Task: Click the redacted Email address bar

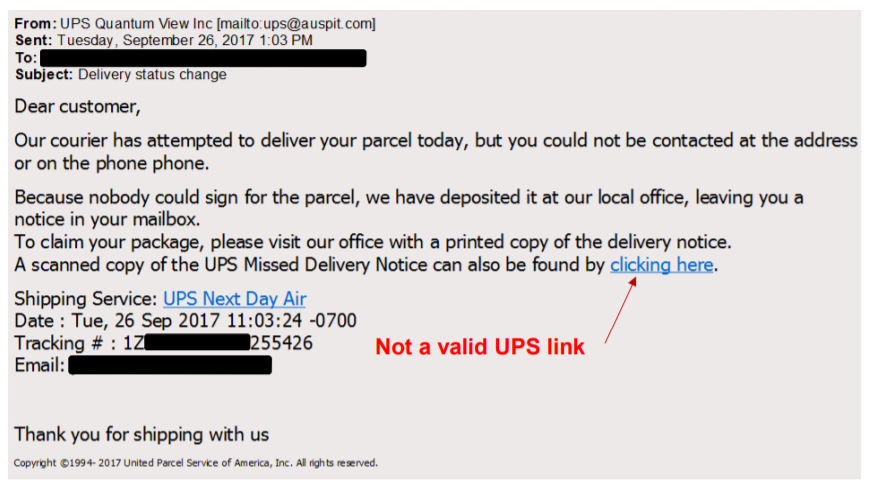Action: click(x=170, y=365)
